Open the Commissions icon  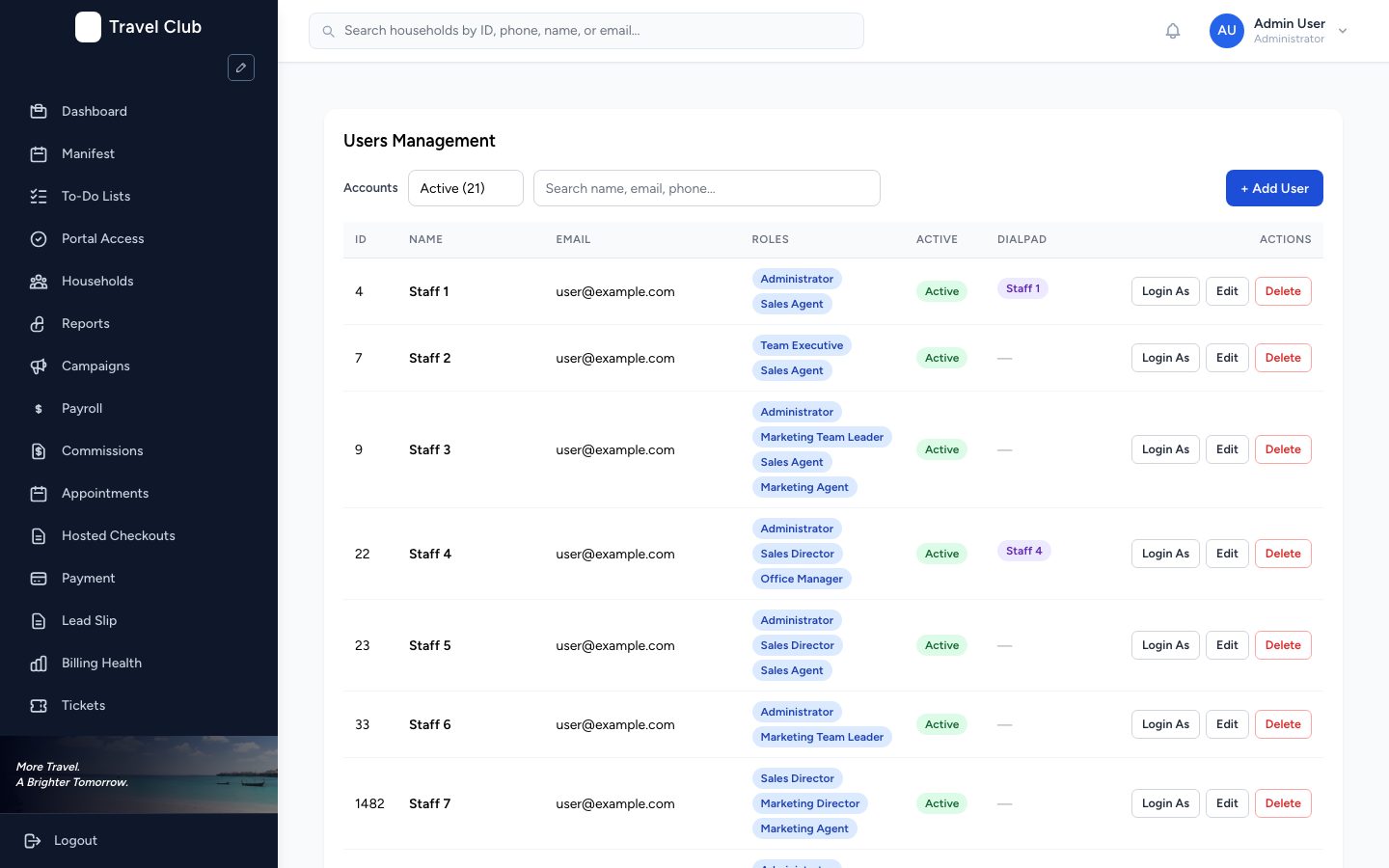pyautogui.click(x=39, y=450)
